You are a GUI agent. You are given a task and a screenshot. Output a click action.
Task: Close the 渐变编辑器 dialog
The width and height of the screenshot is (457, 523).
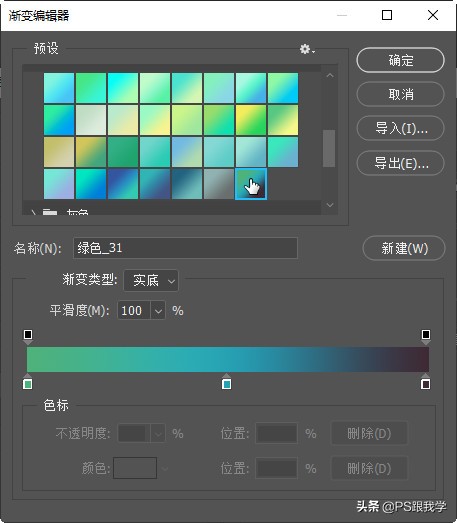click(433, 15)
